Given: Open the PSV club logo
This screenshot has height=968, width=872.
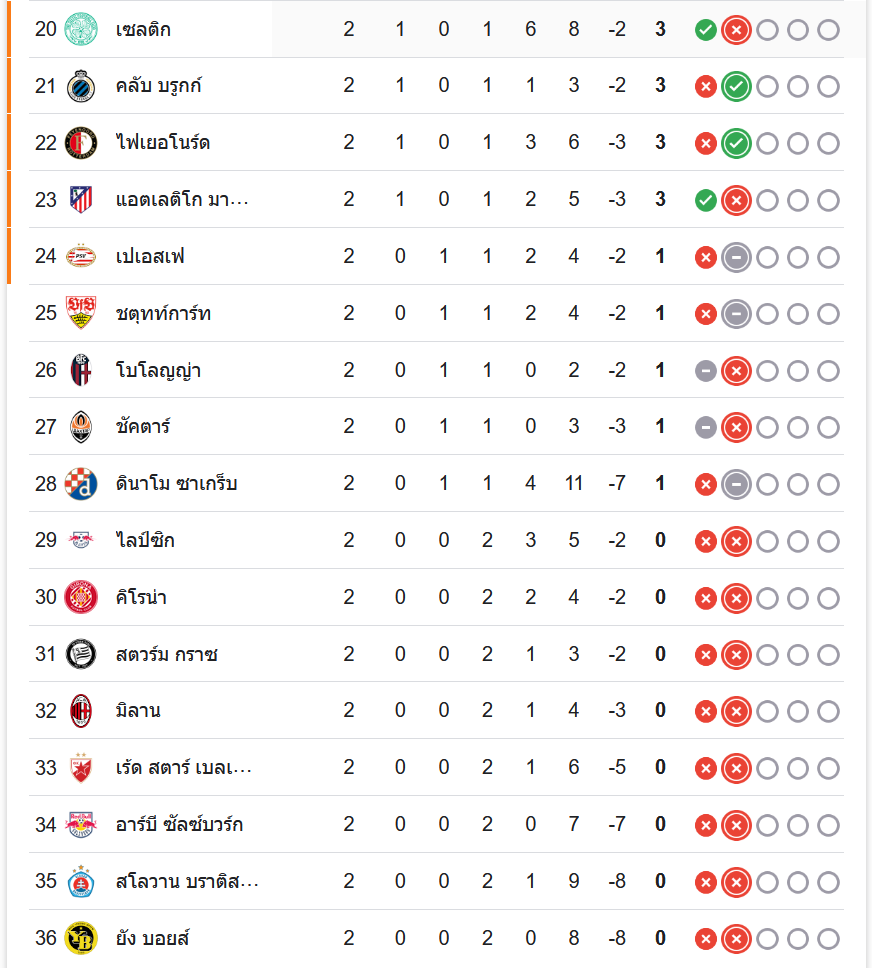Looking at the screenshot, I should point(80,257).
